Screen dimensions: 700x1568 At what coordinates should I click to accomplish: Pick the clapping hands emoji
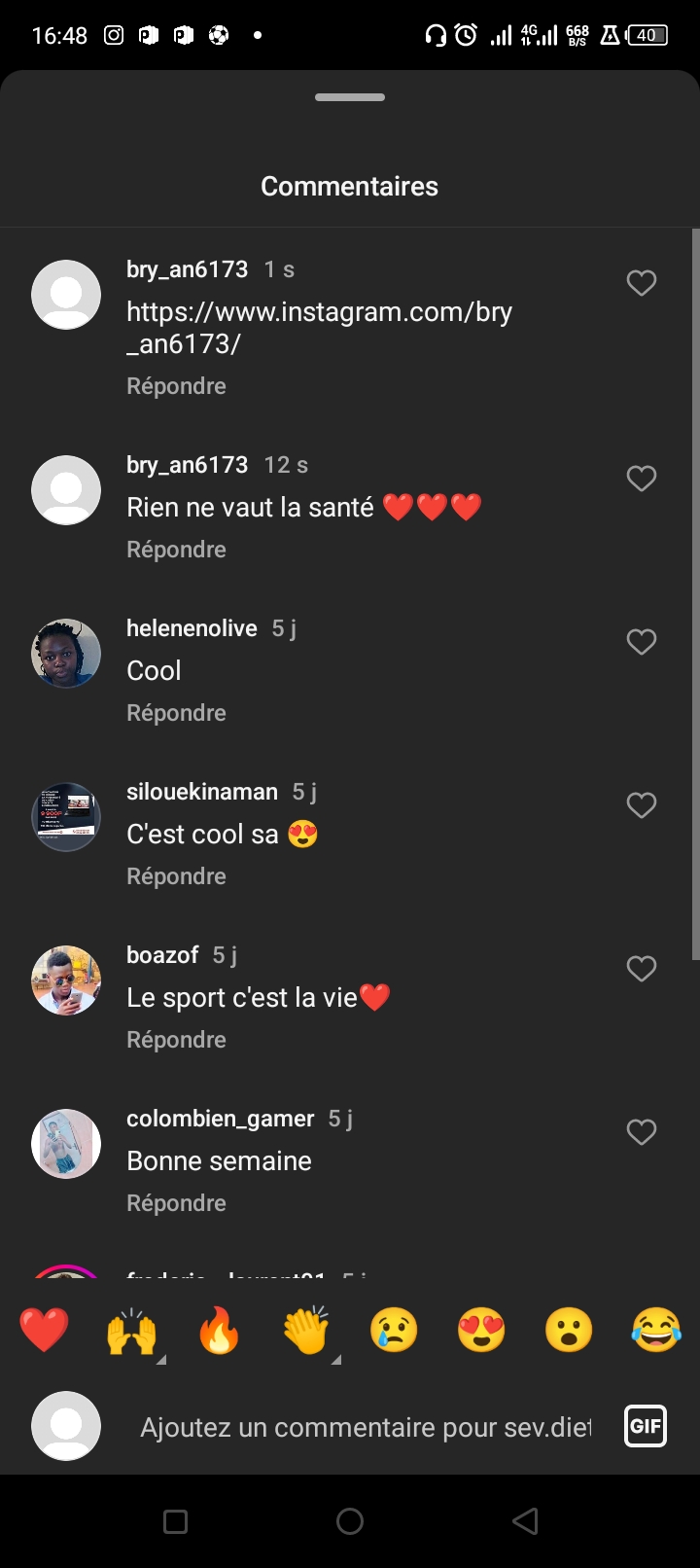(x=306, y=1331)
